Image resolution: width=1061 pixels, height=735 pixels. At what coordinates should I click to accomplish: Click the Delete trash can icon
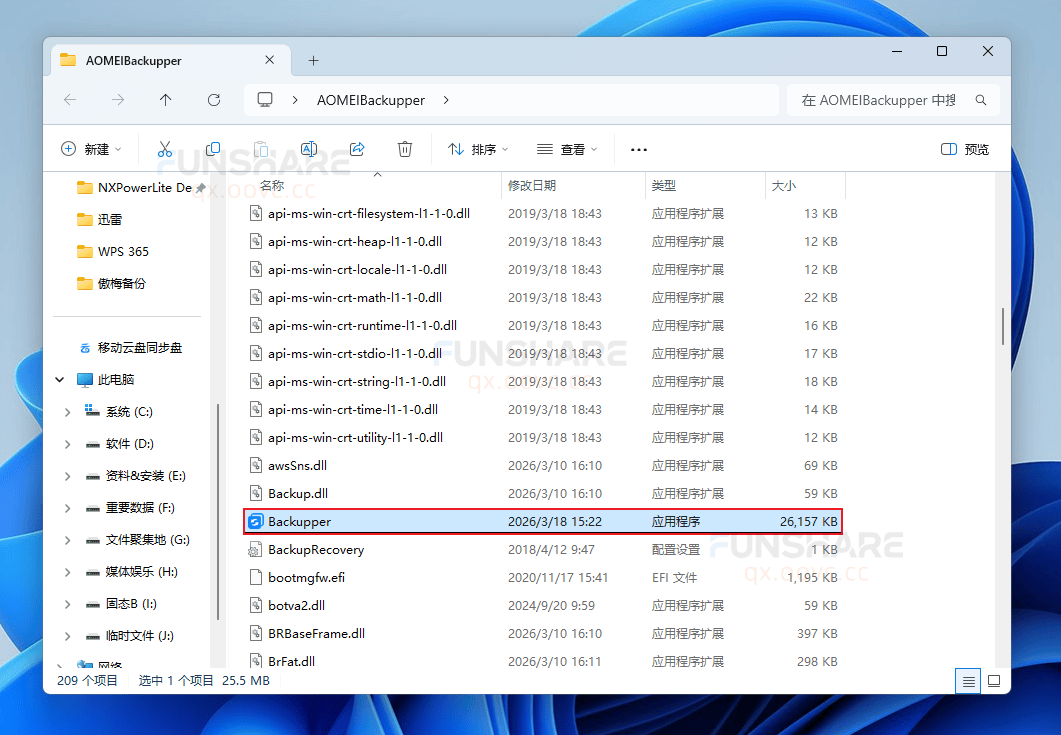tap(405, 149)
